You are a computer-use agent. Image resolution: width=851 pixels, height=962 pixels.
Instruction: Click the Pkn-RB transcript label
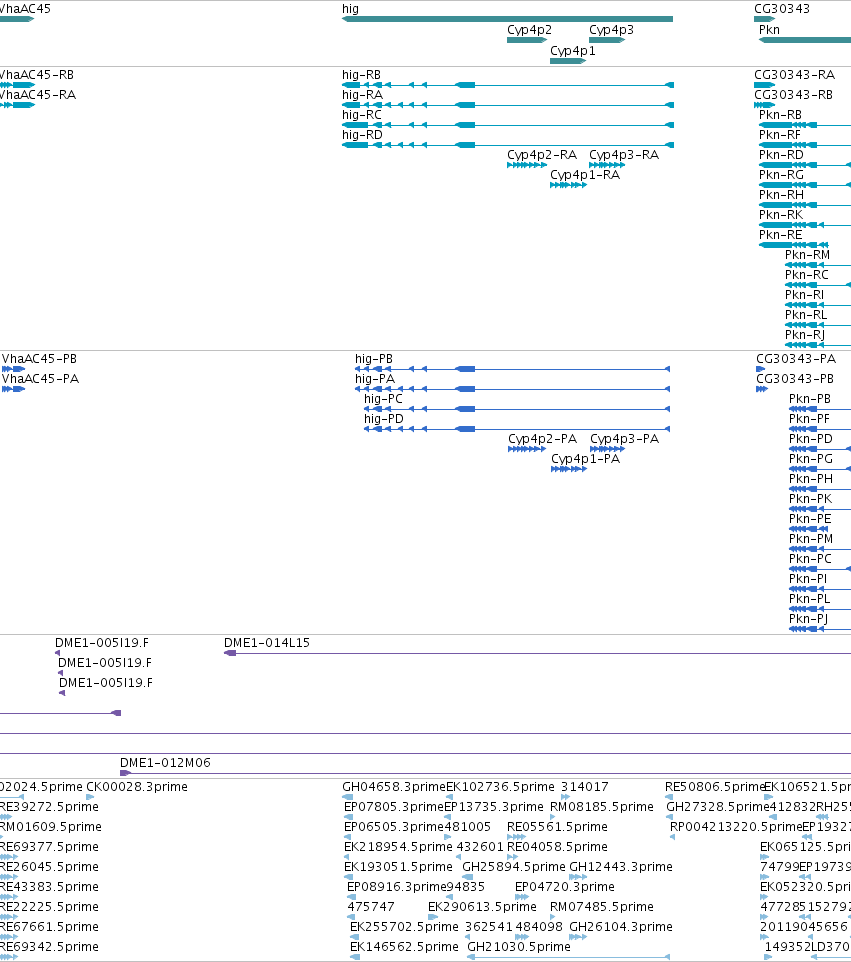tap(780, 115)
